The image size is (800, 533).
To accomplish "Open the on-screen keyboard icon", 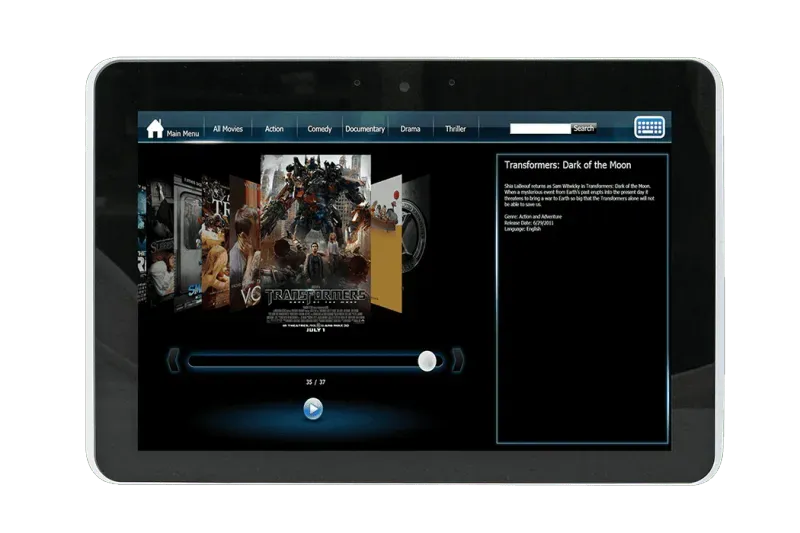I will (649, 128).
